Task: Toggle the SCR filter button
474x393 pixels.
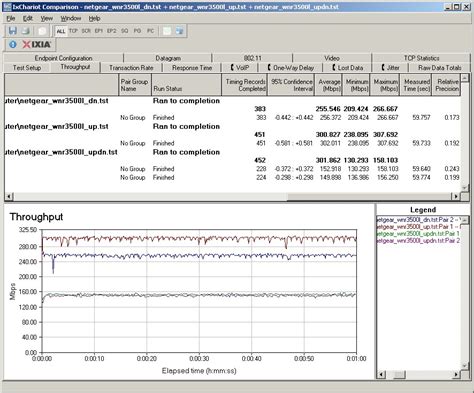Action: coord(86,31)
